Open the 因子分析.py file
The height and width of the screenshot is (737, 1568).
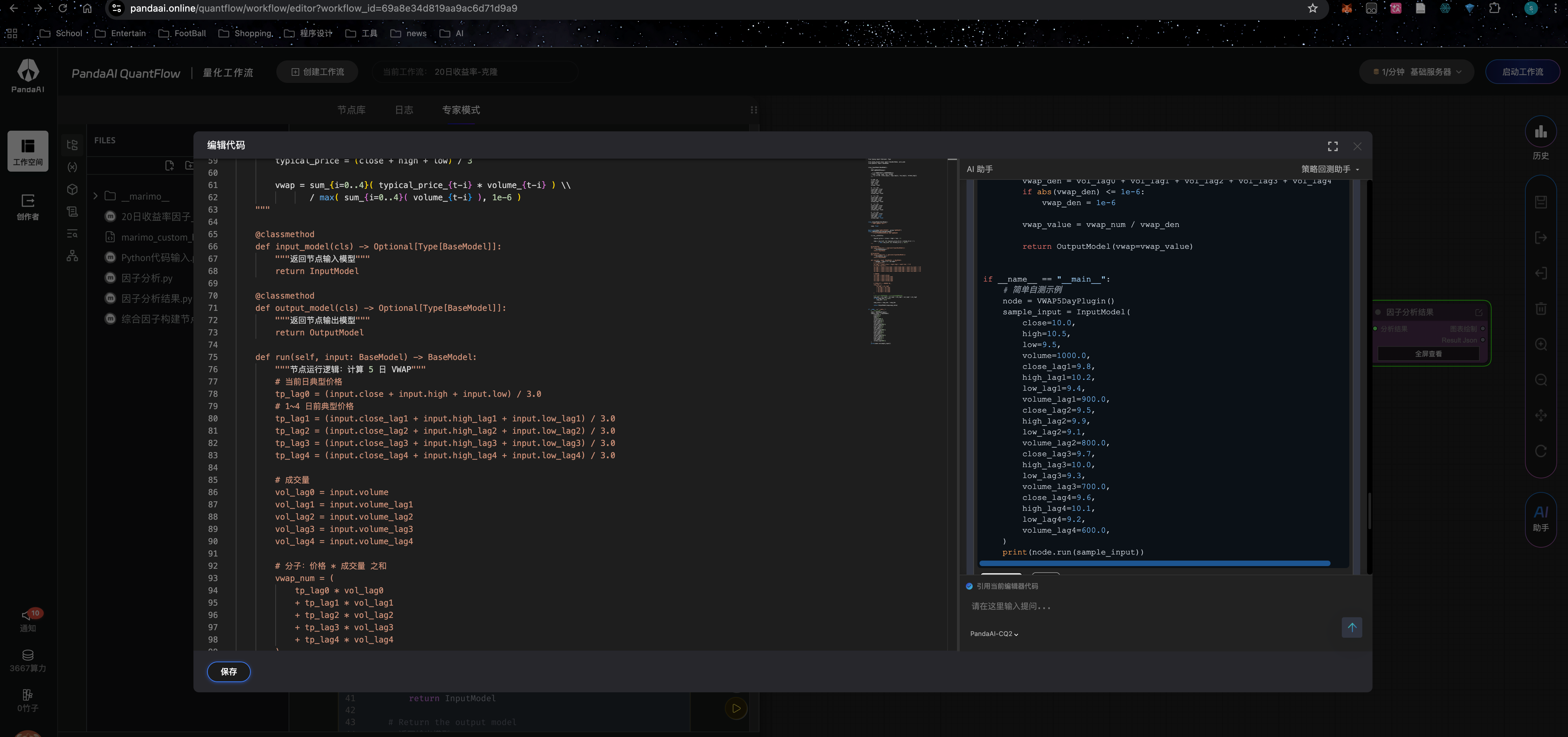click(147, 278)
